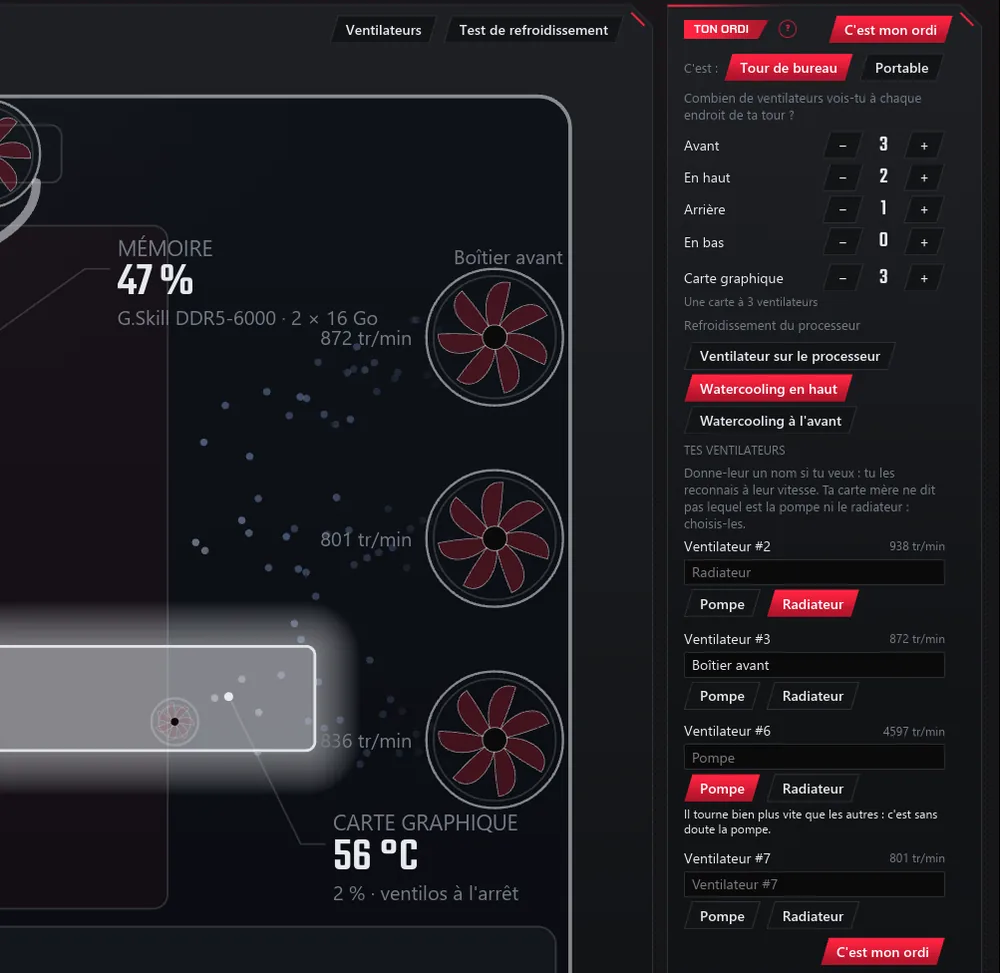Edit the Ventilateur #7 name field
1000x973 pixels.
tap(814, 884)
